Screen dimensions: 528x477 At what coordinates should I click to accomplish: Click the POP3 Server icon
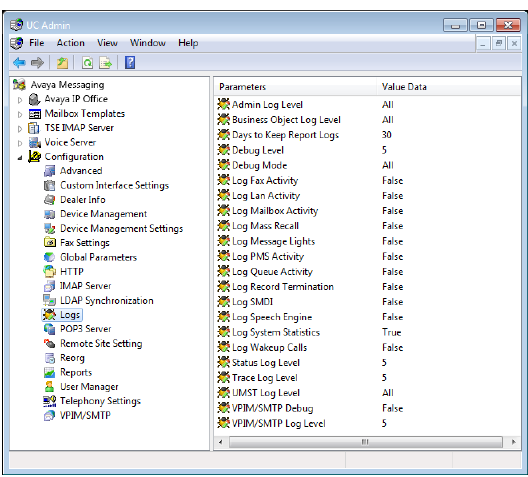(50, 329)
